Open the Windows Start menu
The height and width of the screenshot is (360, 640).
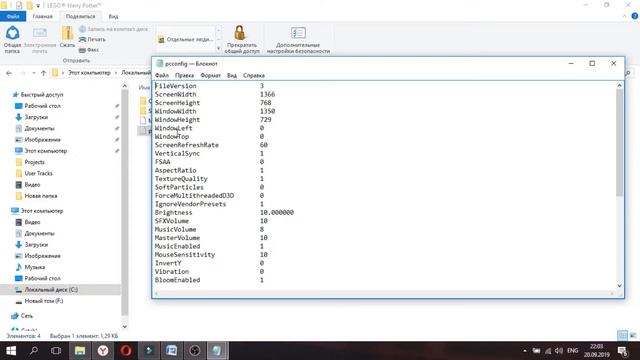[x=11, y=351]
